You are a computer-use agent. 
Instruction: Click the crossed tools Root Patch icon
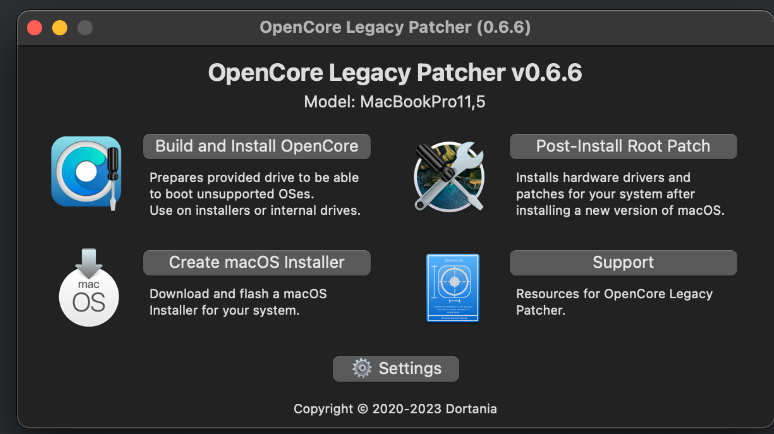click(x=449, y=175)
